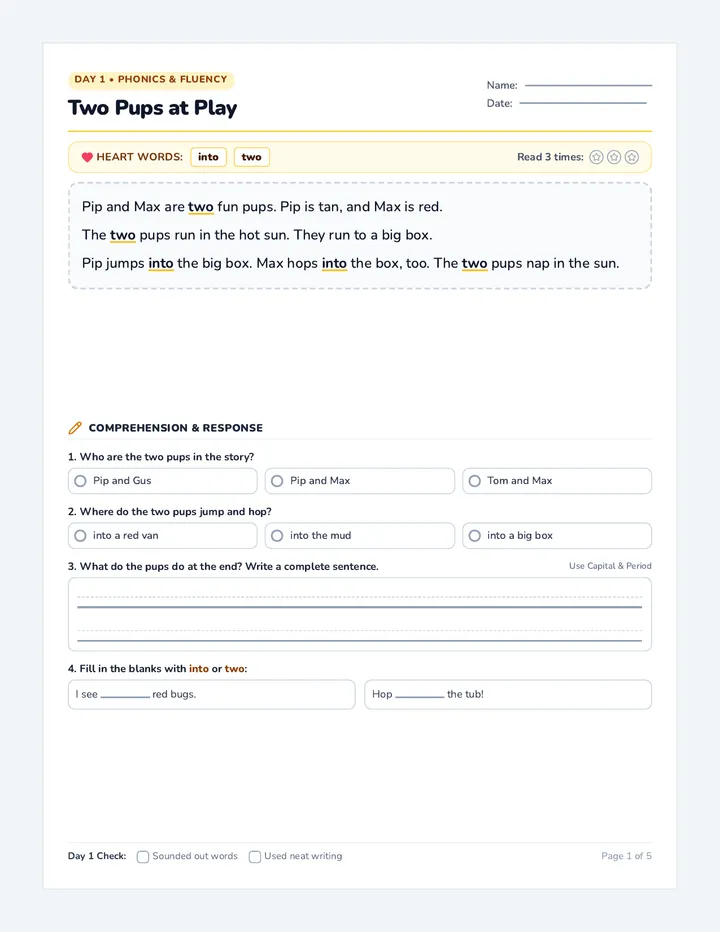Check the 'Sounded out words' box
720x932 pixels.
tap(143, 857)
